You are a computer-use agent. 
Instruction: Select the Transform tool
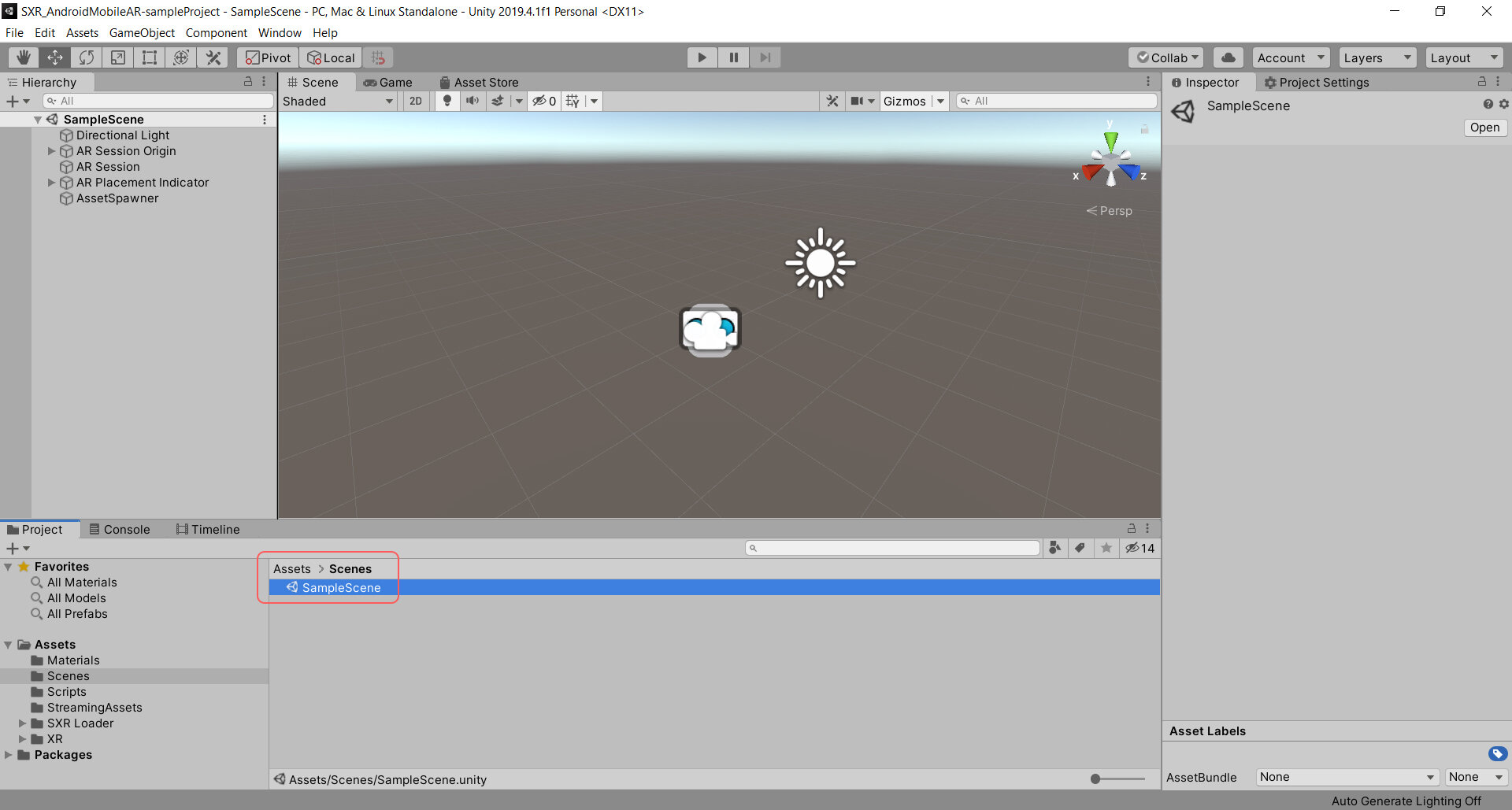pos(181,57)
